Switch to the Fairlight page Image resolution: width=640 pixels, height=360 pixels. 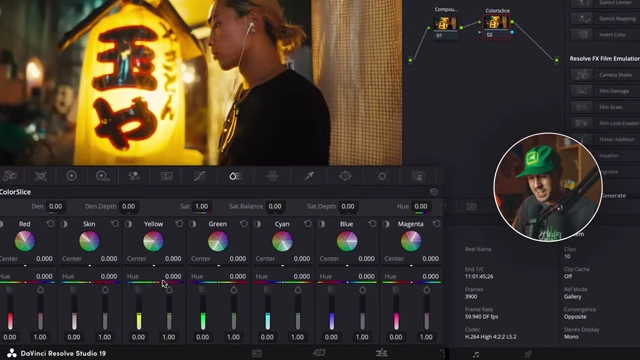click(x=476, y=354)
